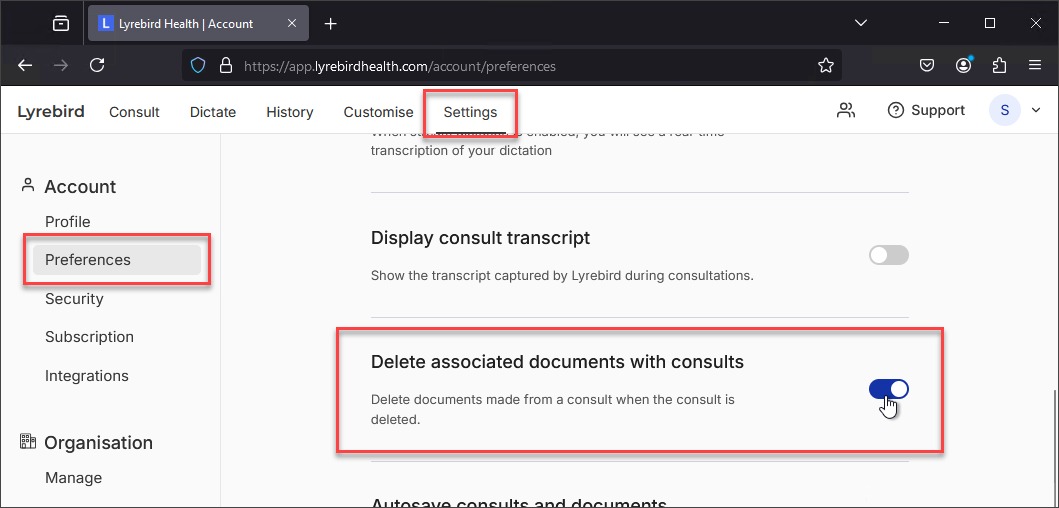Open the Dictate tab

213,112
